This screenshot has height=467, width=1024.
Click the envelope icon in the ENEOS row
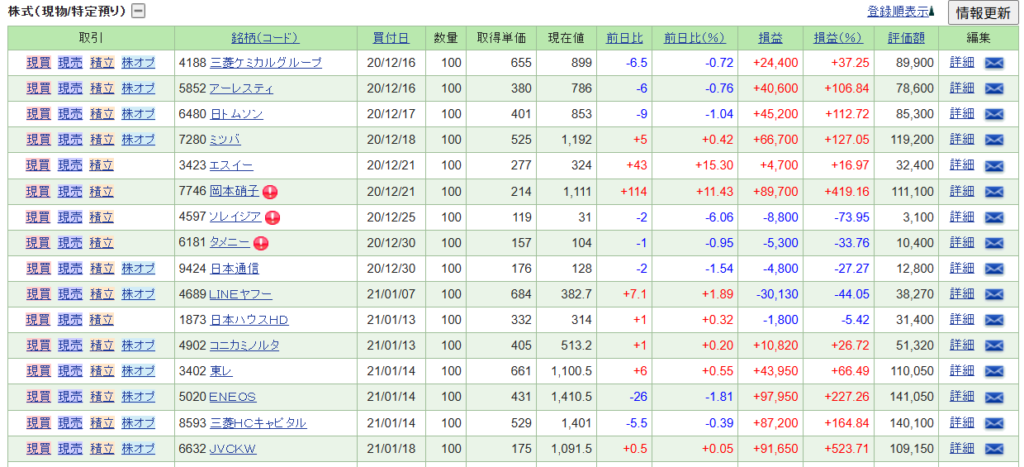tap(994, 396)
